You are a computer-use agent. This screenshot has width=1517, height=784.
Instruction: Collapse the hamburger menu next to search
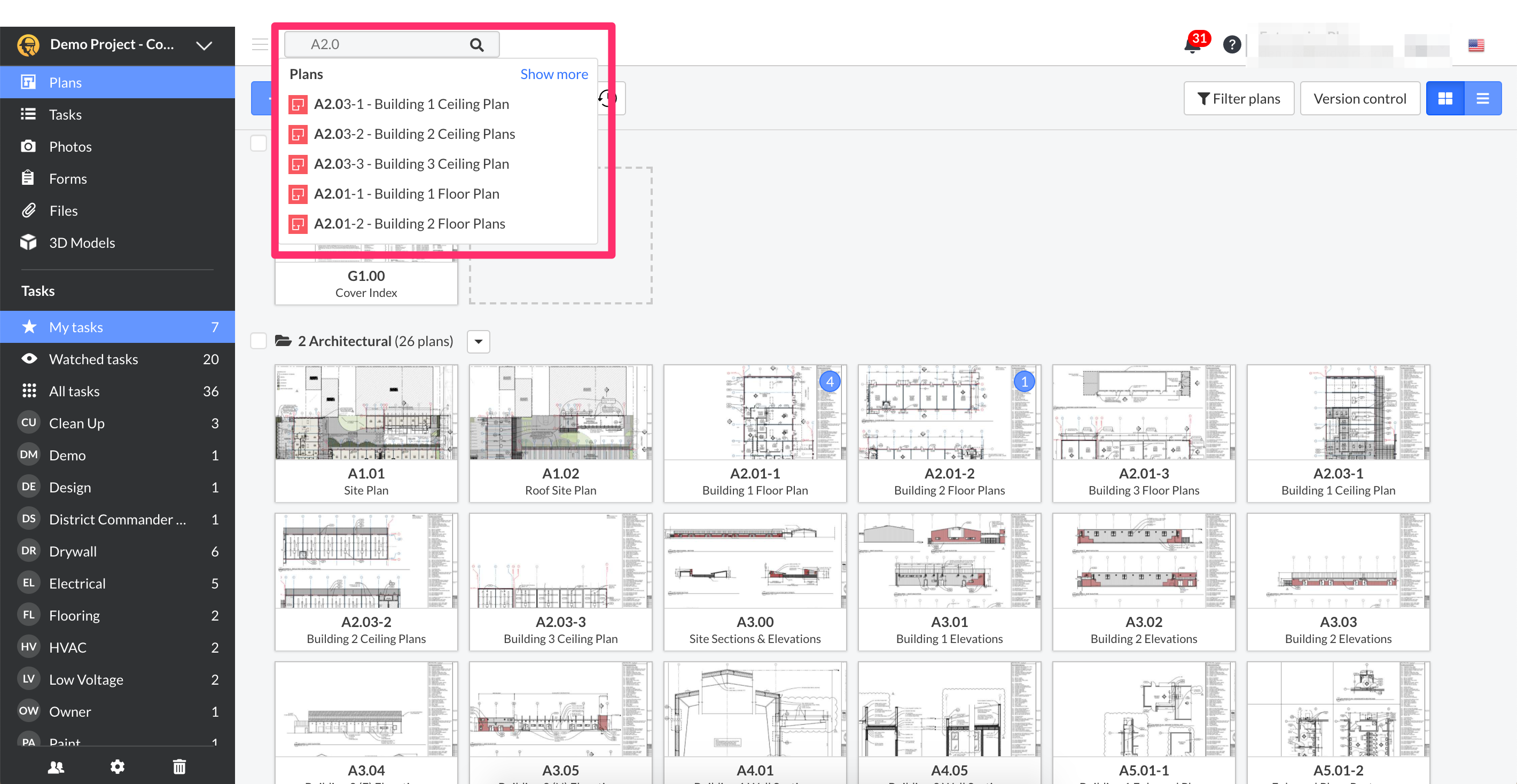click(259, 44)
